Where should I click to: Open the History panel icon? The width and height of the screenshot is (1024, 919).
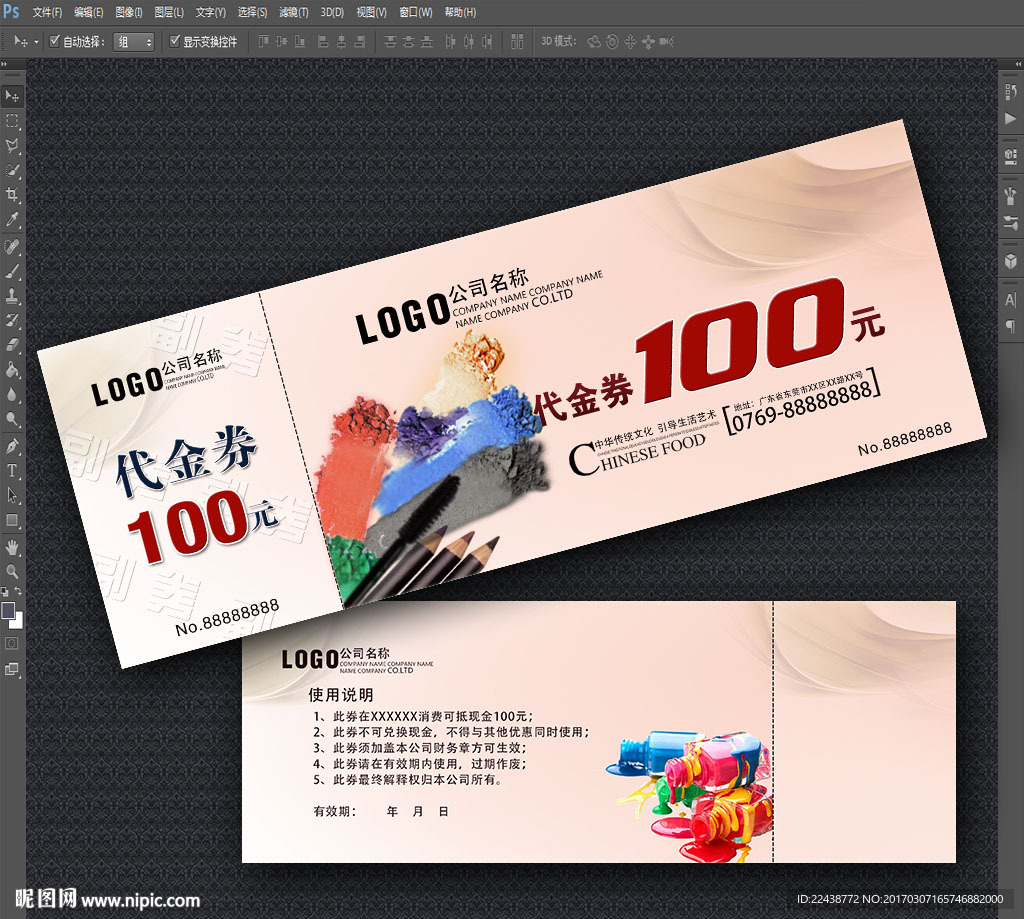click(x=1010, y=92)
